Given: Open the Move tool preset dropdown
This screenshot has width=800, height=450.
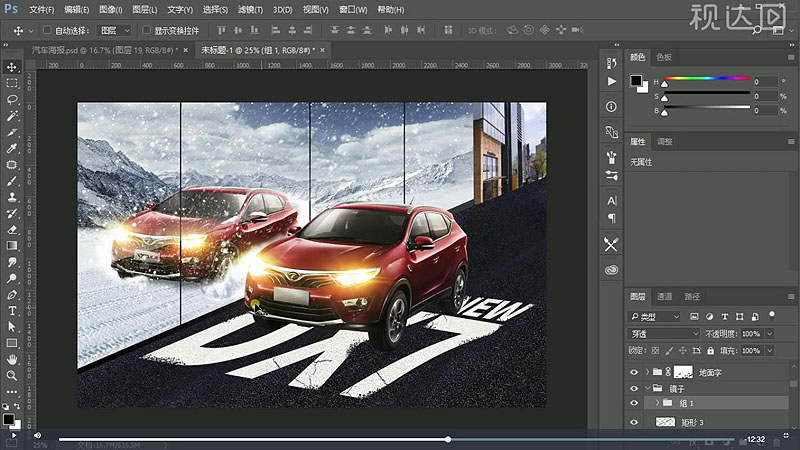Looking at the screenshot, I should point(31,31).
